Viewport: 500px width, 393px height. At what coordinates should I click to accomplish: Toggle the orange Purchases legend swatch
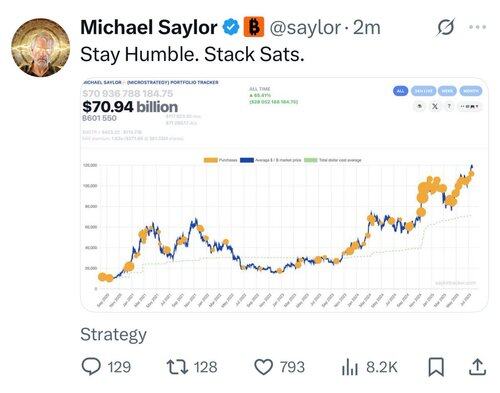click(211, 160)
